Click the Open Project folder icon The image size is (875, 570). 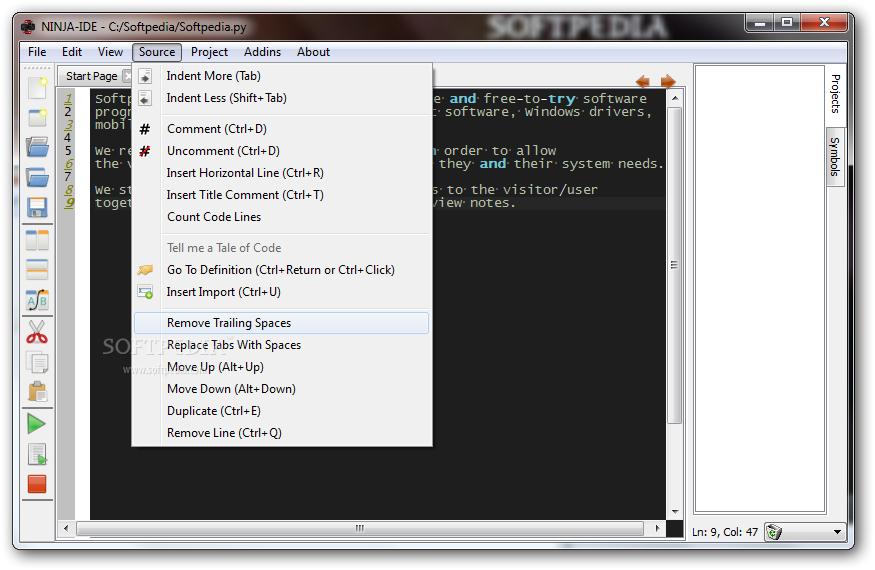pyautogui.click(x=37, y=178)
